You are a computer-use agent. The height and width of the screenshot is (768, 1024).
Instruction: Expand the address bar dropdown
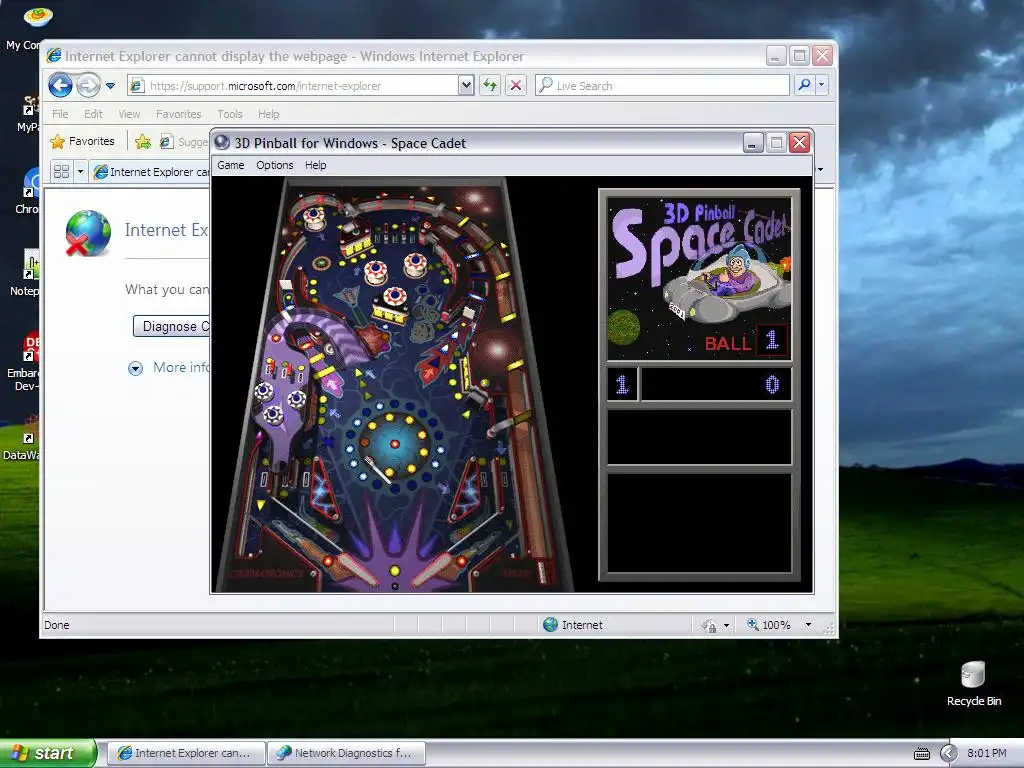point(466,85)
